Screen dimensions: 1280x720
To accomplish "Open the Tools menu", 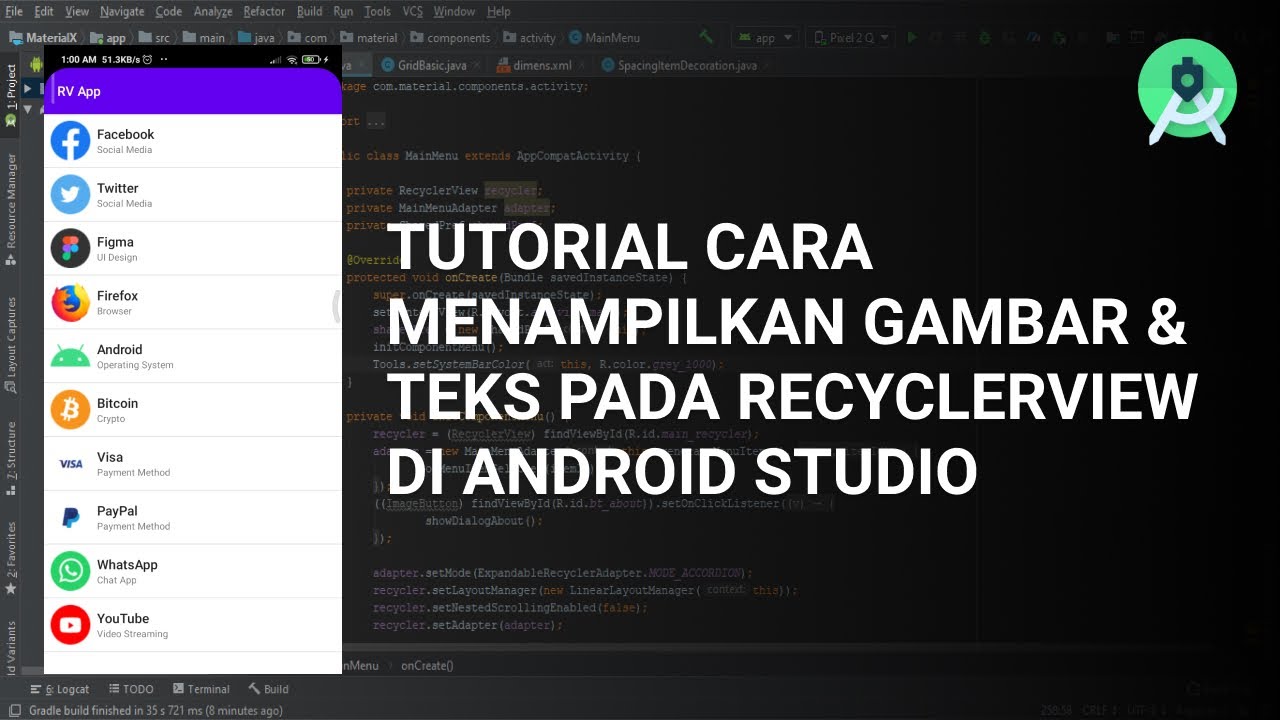I will click(x=378, y=11).
